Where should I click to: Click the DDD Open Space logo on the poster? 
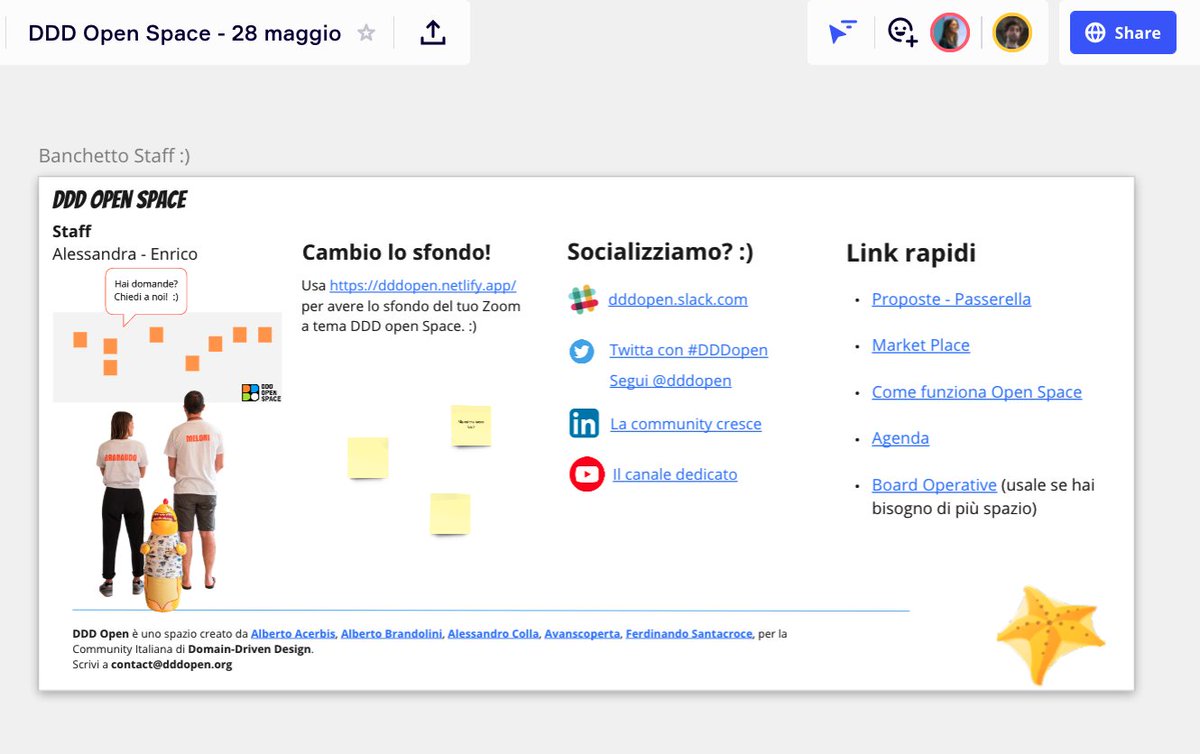[x=120, y=199]
